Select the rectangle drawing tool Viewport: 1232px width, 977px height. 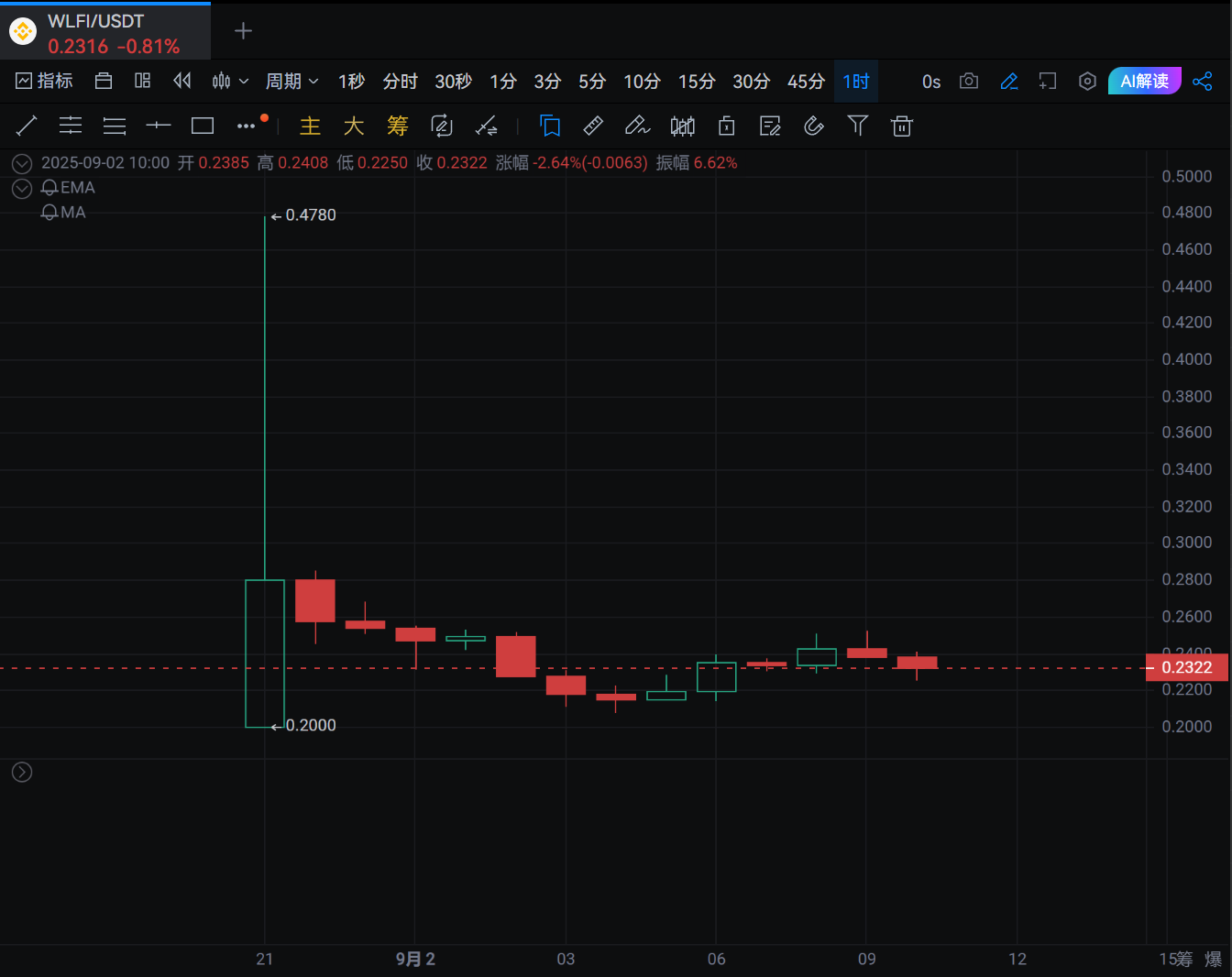[203, 126]
